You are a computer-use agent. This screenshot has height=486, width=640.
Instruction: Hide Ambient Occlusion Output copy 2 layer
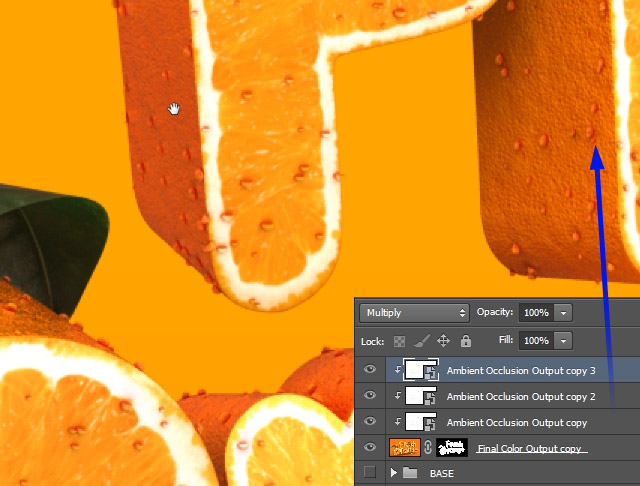point(370,395)
